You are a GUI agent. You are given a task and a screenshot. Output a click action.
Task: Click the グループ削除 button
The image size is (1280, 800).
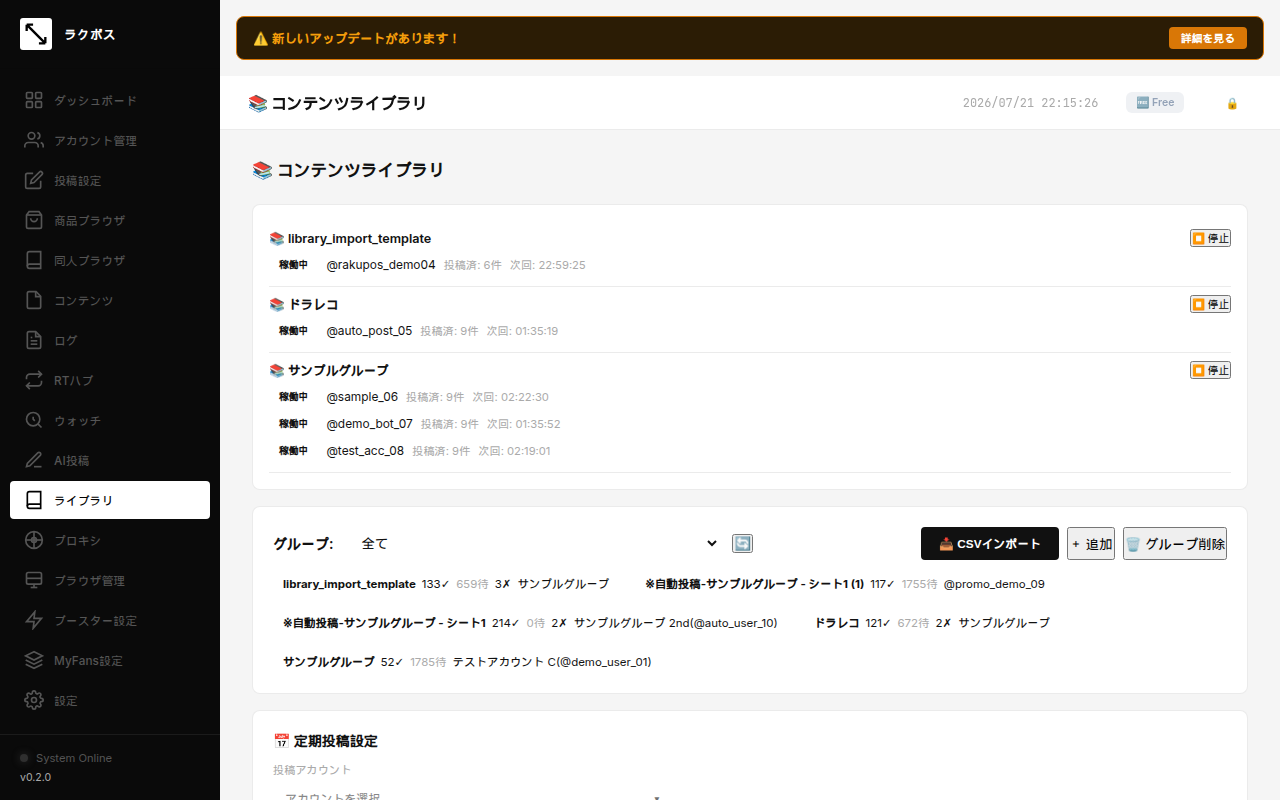[x=1175, y=544]
